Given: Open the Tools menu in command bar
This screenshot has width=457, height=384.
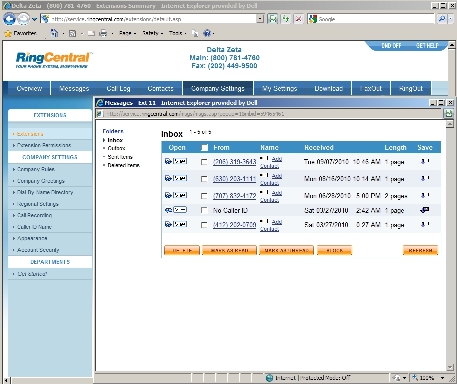Looking at the screenshot, I should (x=177, y=33).
